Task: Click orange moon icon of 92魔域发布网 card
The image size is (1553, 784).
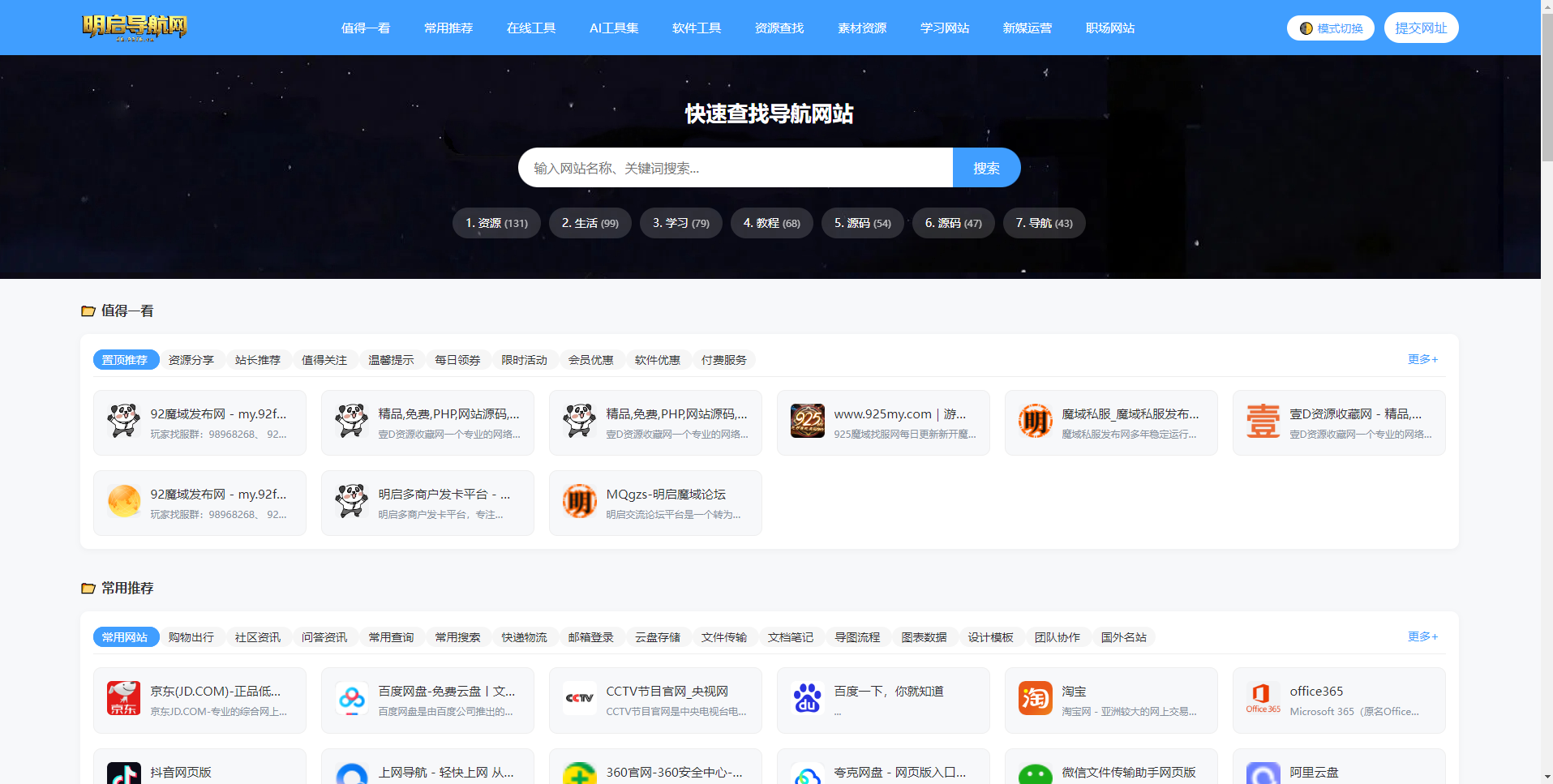Action: coord(124,501)
